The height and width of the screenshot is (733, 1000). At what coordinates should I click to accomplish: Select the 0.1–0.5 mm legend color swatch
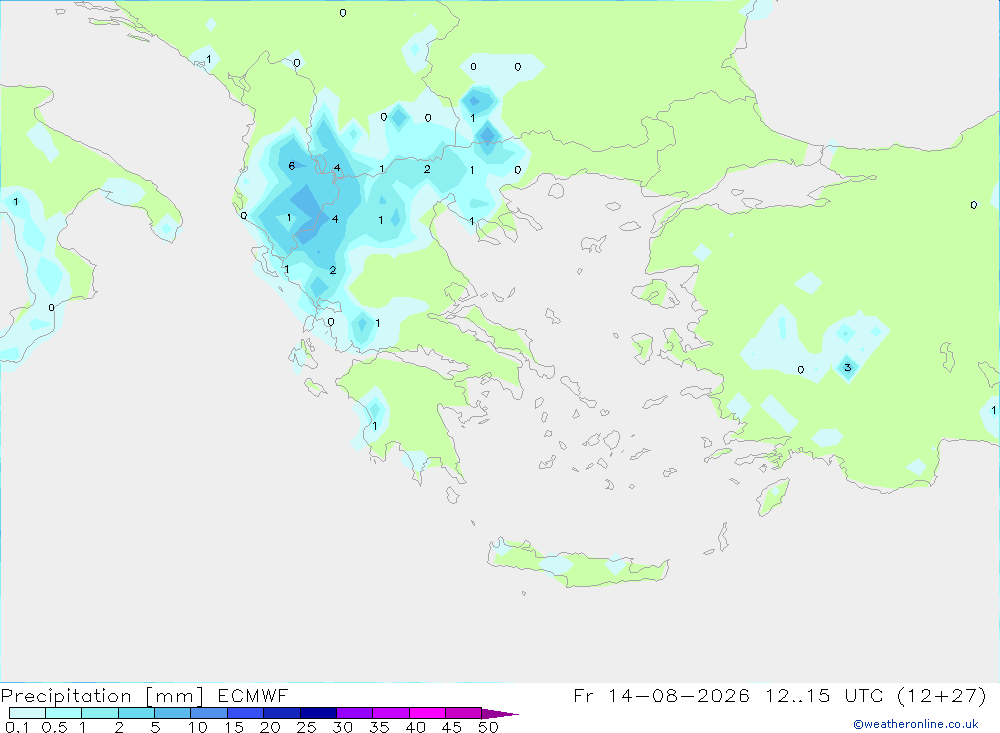27,713
